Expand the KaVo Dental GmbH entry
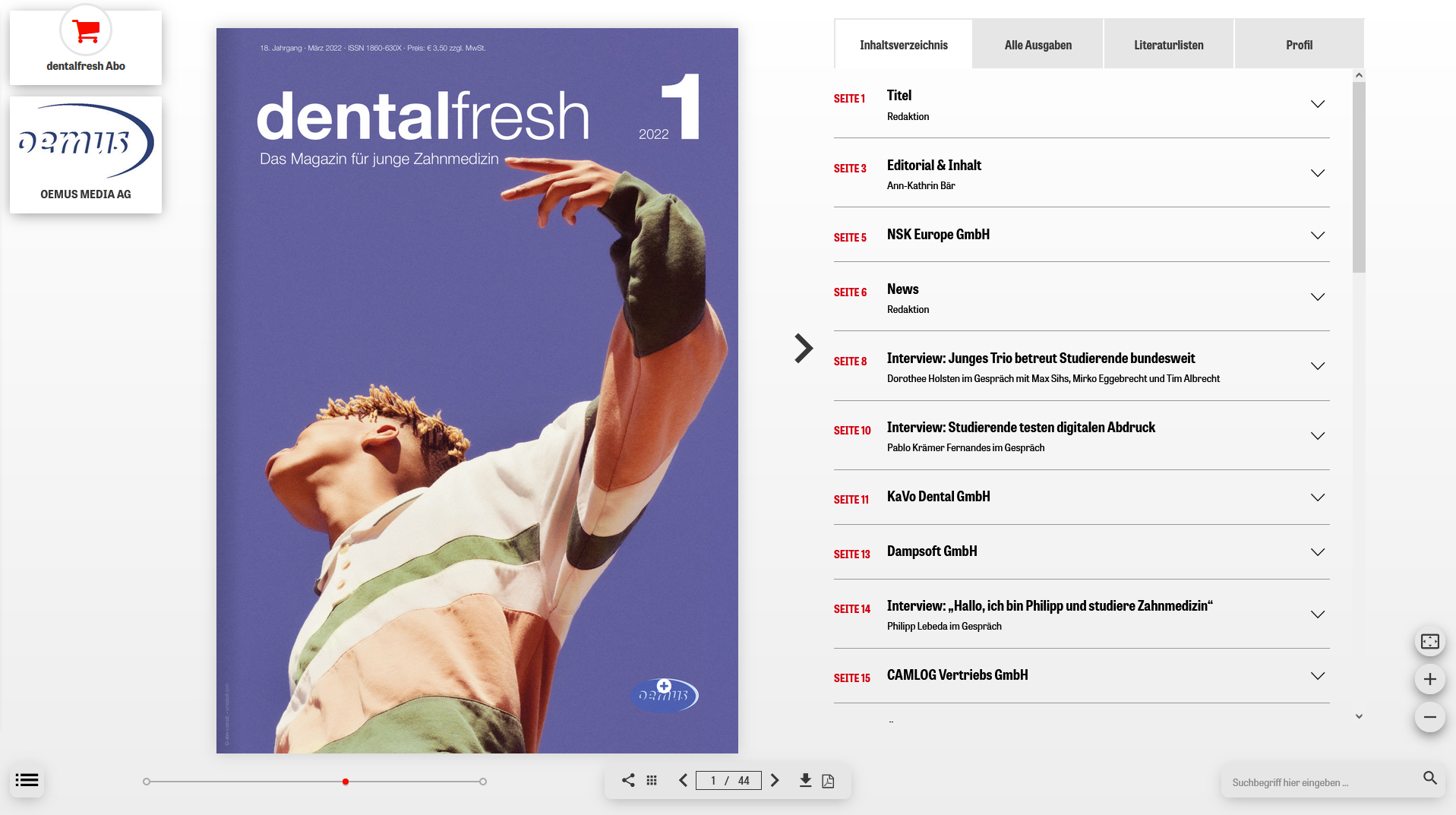This screenshot has height=815, width=1456. (1317, 498)
